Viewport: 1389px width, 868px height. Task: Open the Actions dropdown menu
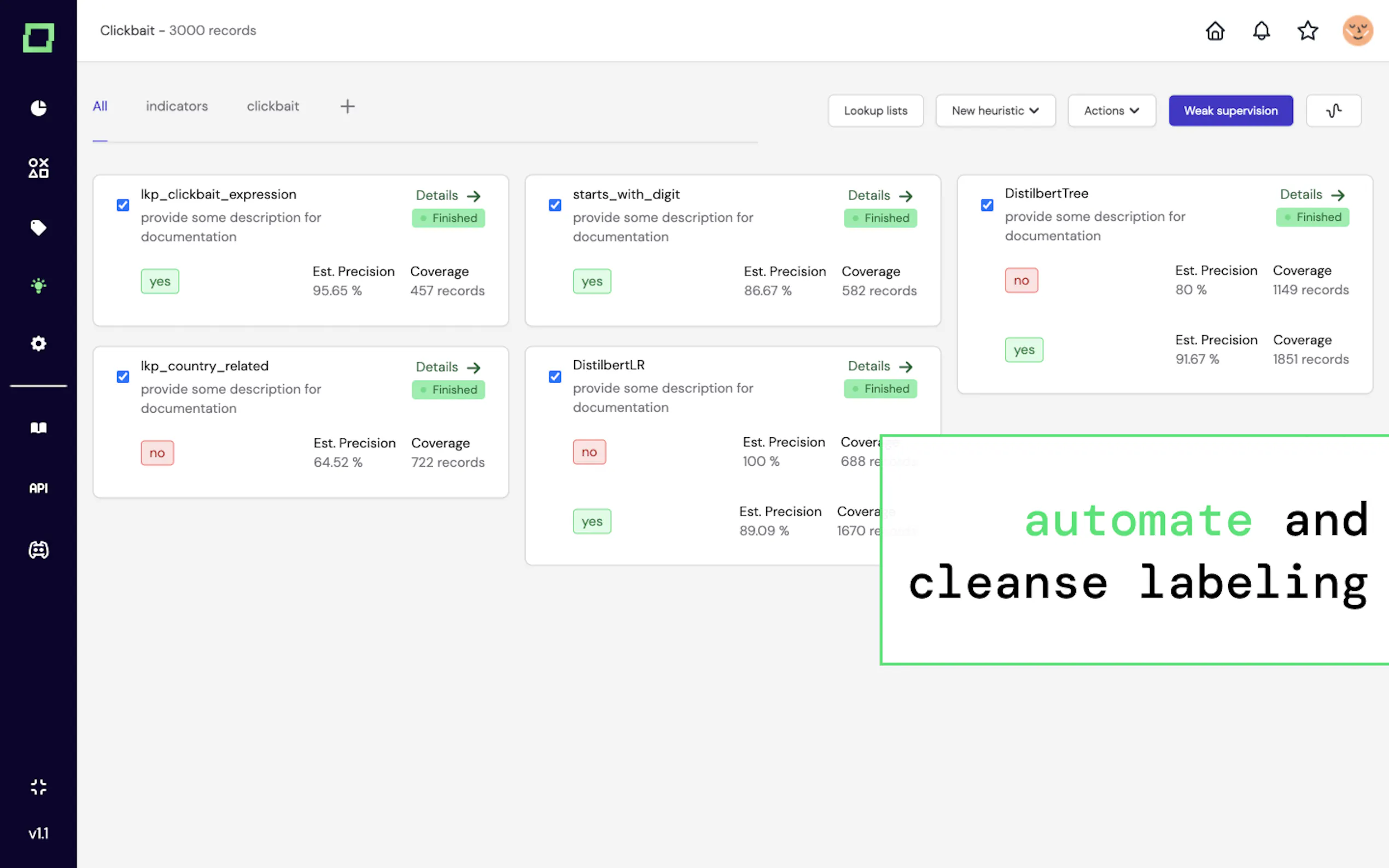pos(1111,111)
